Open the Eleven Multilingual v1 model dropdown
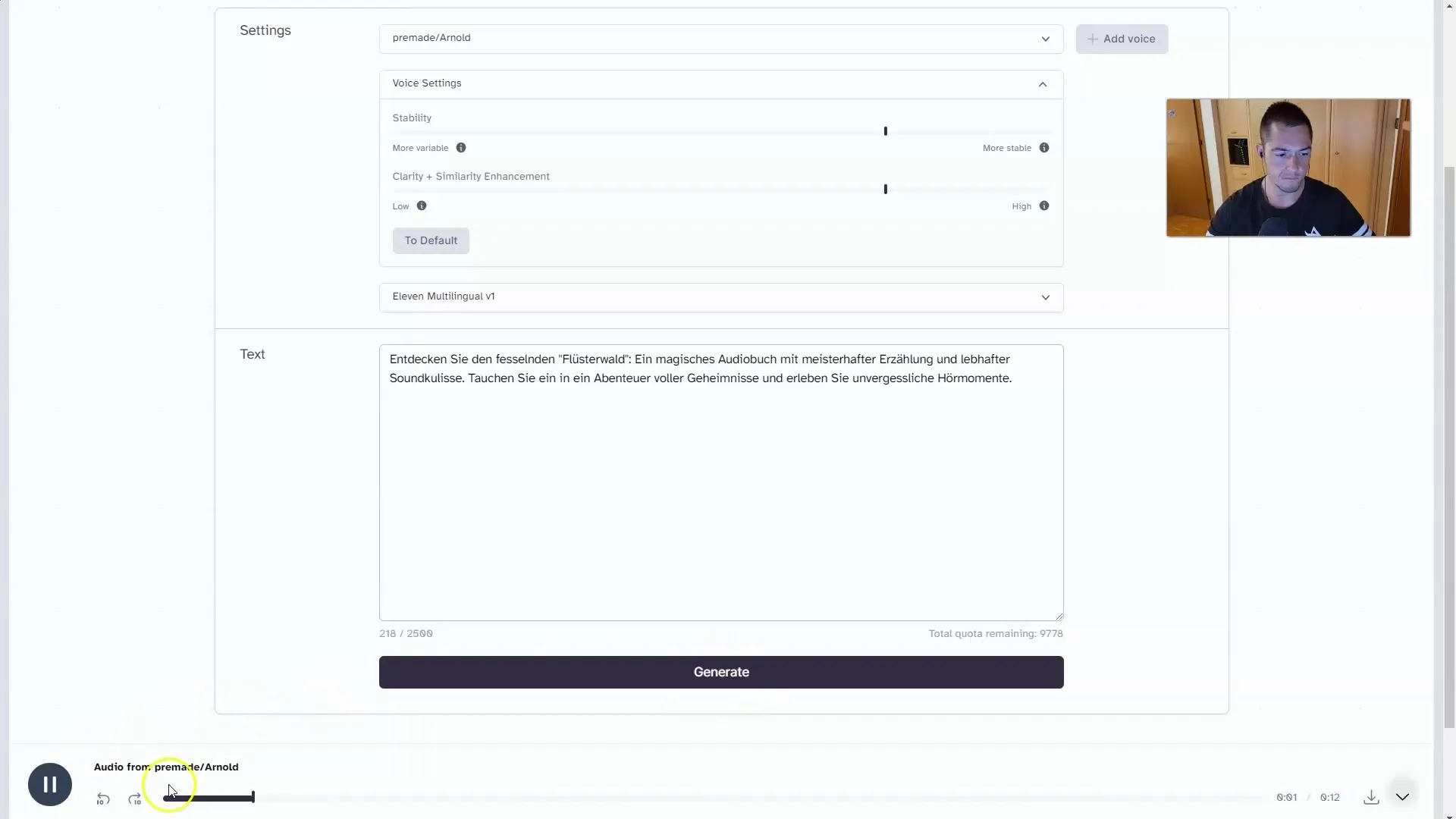This screenshot has width=1456, height=819. click(720, 297)
